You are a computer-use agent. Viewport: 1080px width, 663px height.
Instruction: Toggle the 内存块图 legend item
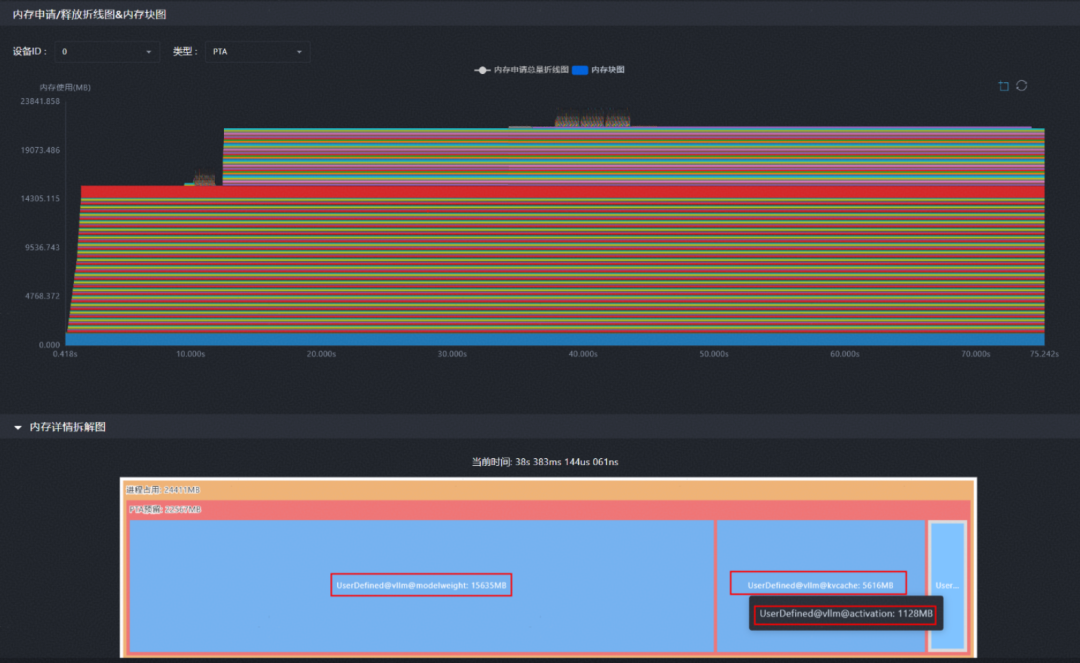(x=599, y=70)
